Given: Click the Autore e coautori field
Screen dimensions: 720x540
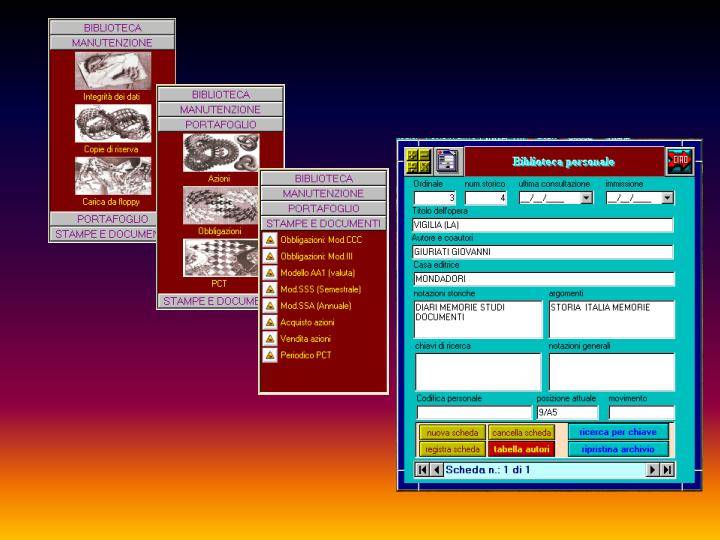Looking at the screenshot, I should (543, 252).
